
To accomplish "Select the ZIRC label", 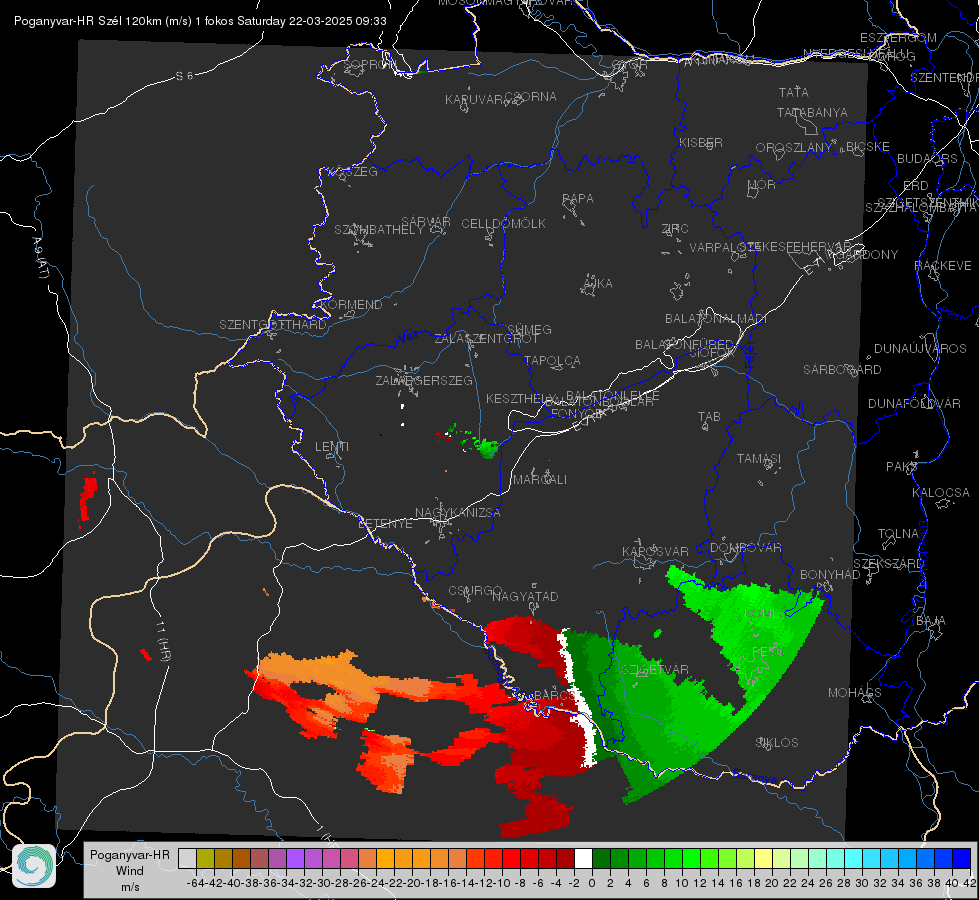I will point(675,228).
